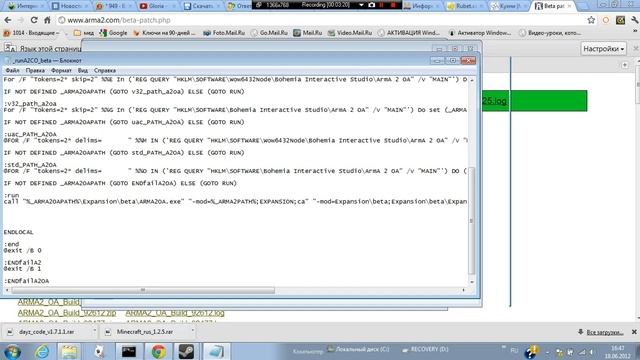Open ARMA2_OA_Build_92612.zip link
Screen dimensions: 640x360
click(x=67, y=313)
